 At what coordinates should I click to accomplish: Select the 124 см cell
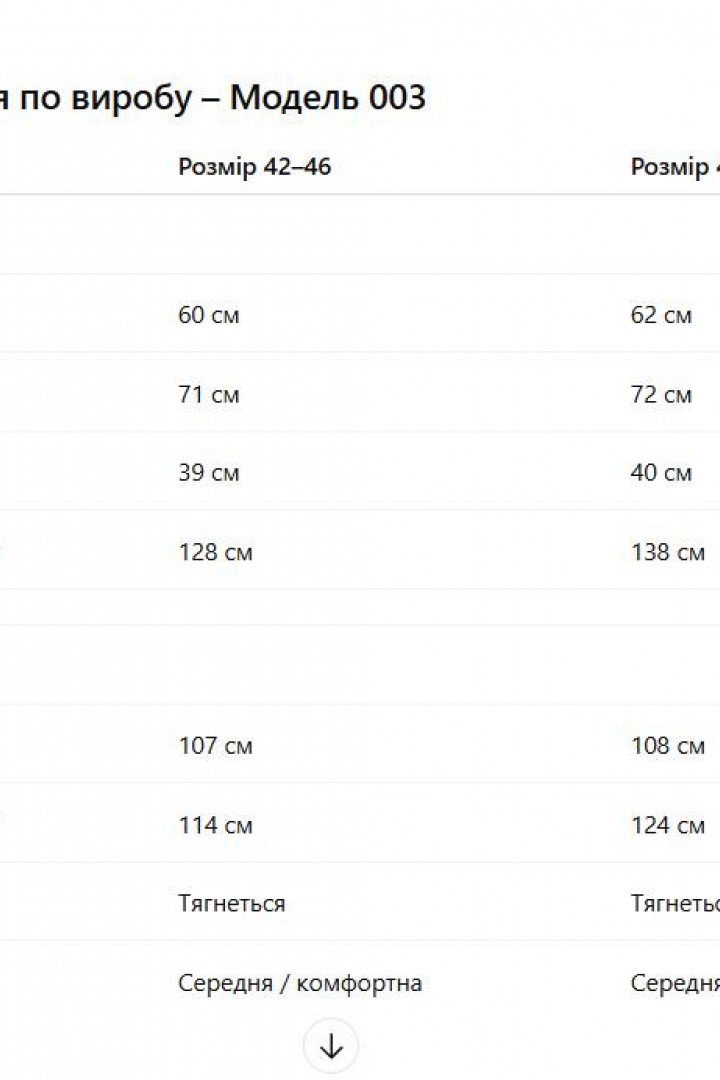668,824
